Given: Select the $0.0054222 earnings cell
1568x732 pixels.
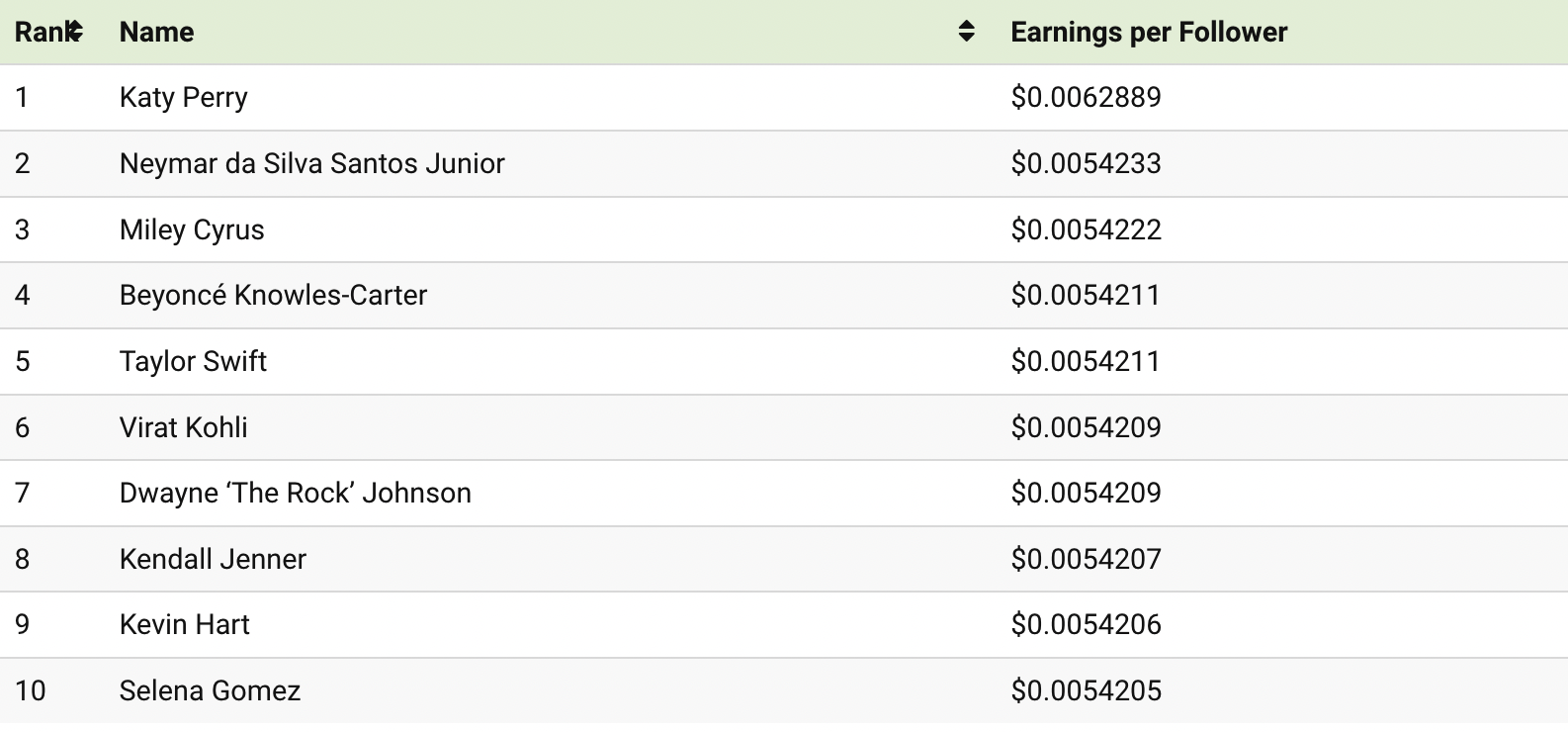Looking at the screenshot, I should tap(1086, 229).
